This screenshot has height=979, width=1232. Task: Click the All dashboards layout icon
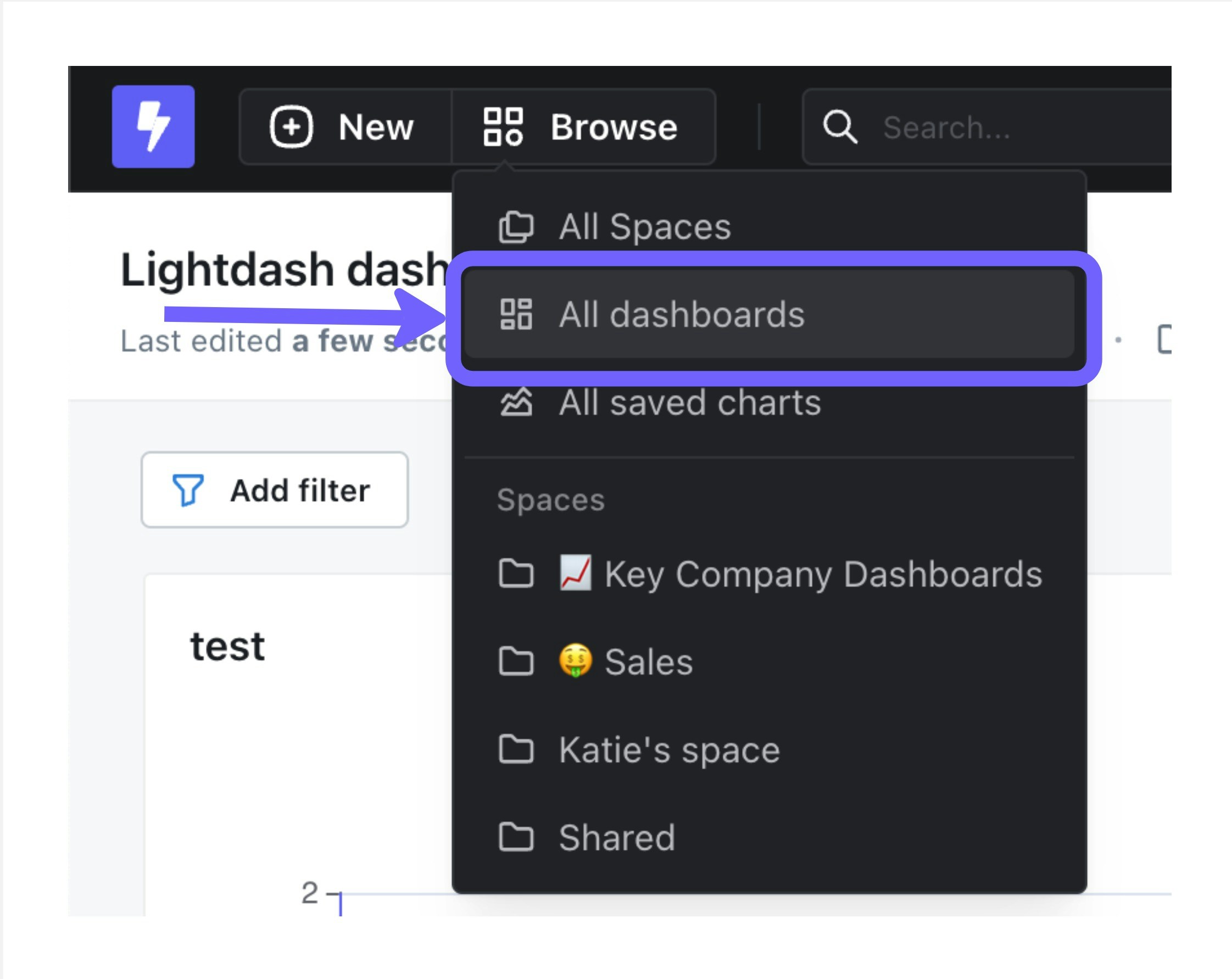click(x=516, y=314)
